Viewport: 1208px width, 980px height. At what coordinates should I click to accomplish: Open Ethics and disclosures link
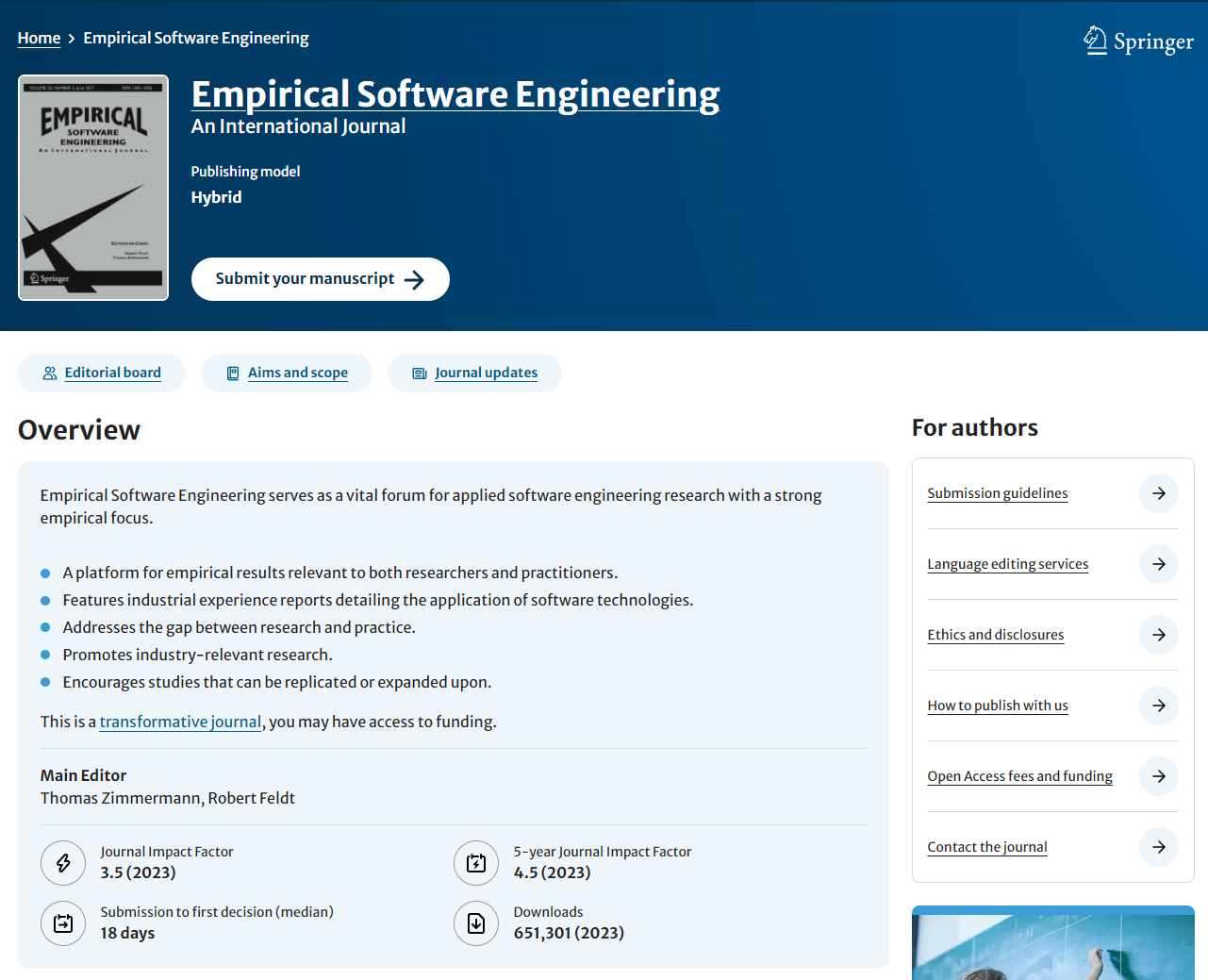(x=995, y=635)
